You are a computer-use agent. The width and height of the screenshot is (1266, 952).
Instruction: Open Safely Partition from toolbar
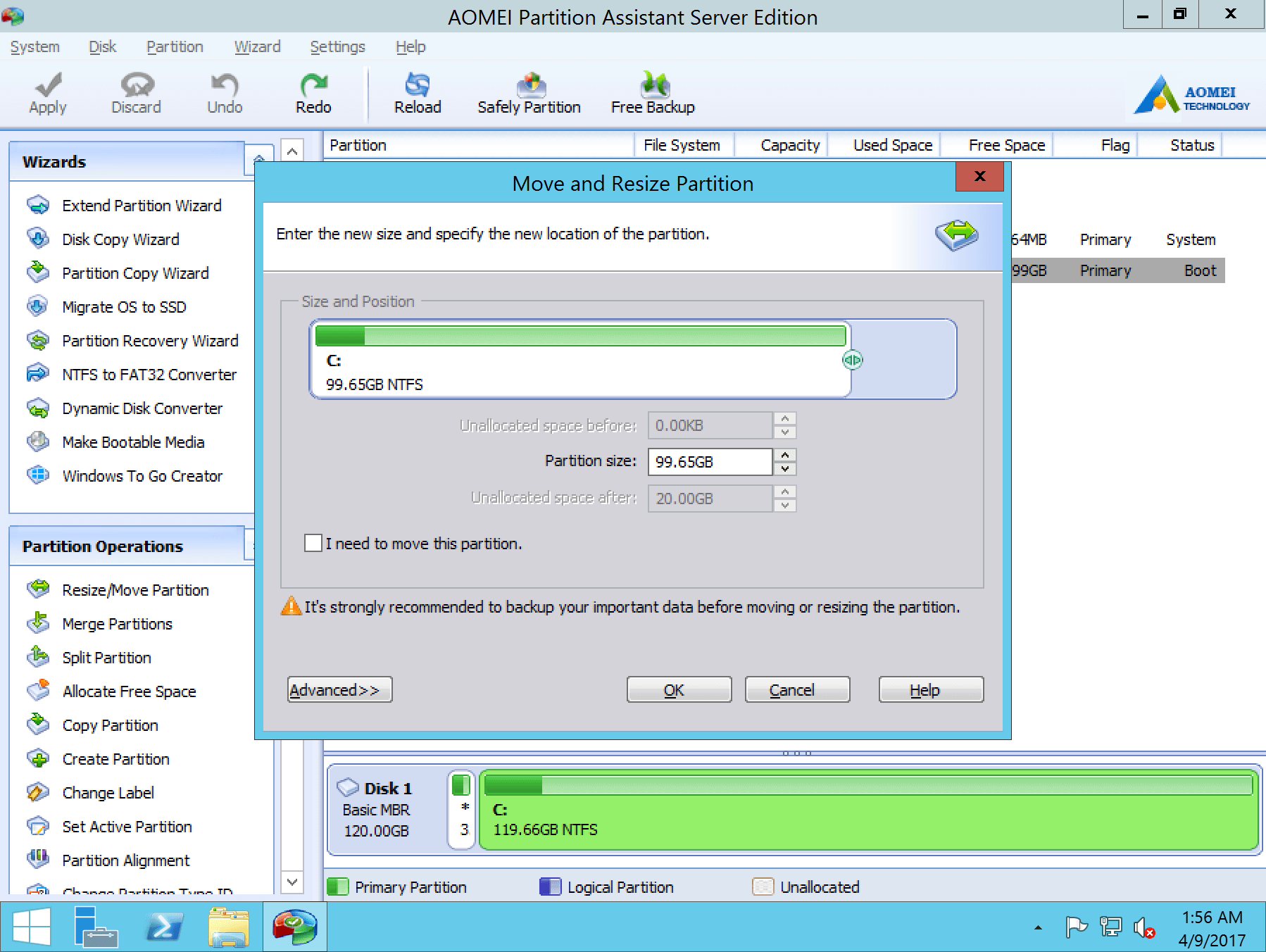[529, 93]
